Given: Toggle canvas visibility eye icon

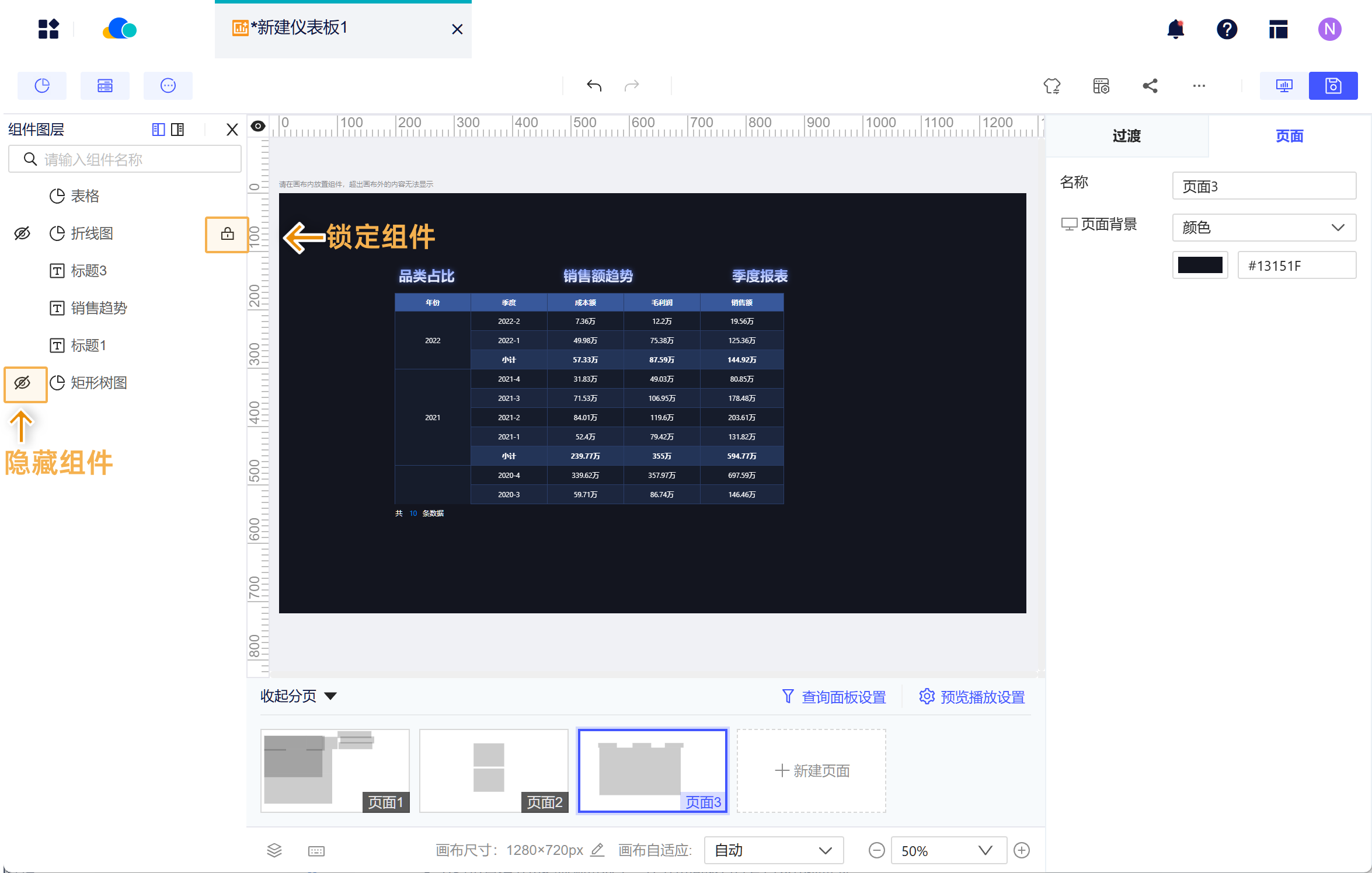Looking at the screenshot, I should click(258, 126).
